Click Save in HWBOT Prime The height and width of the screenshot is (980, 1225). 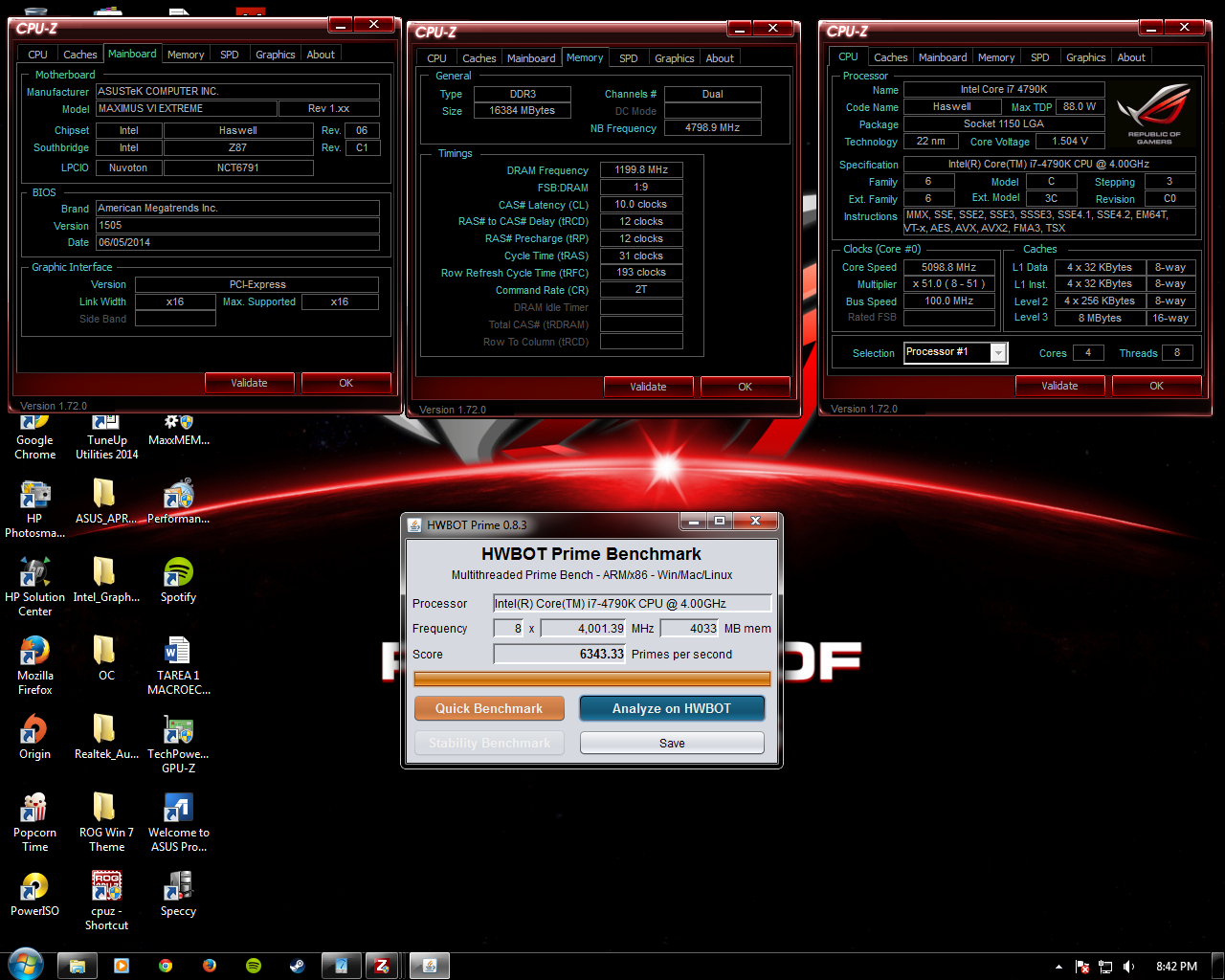tap(672, 743)
